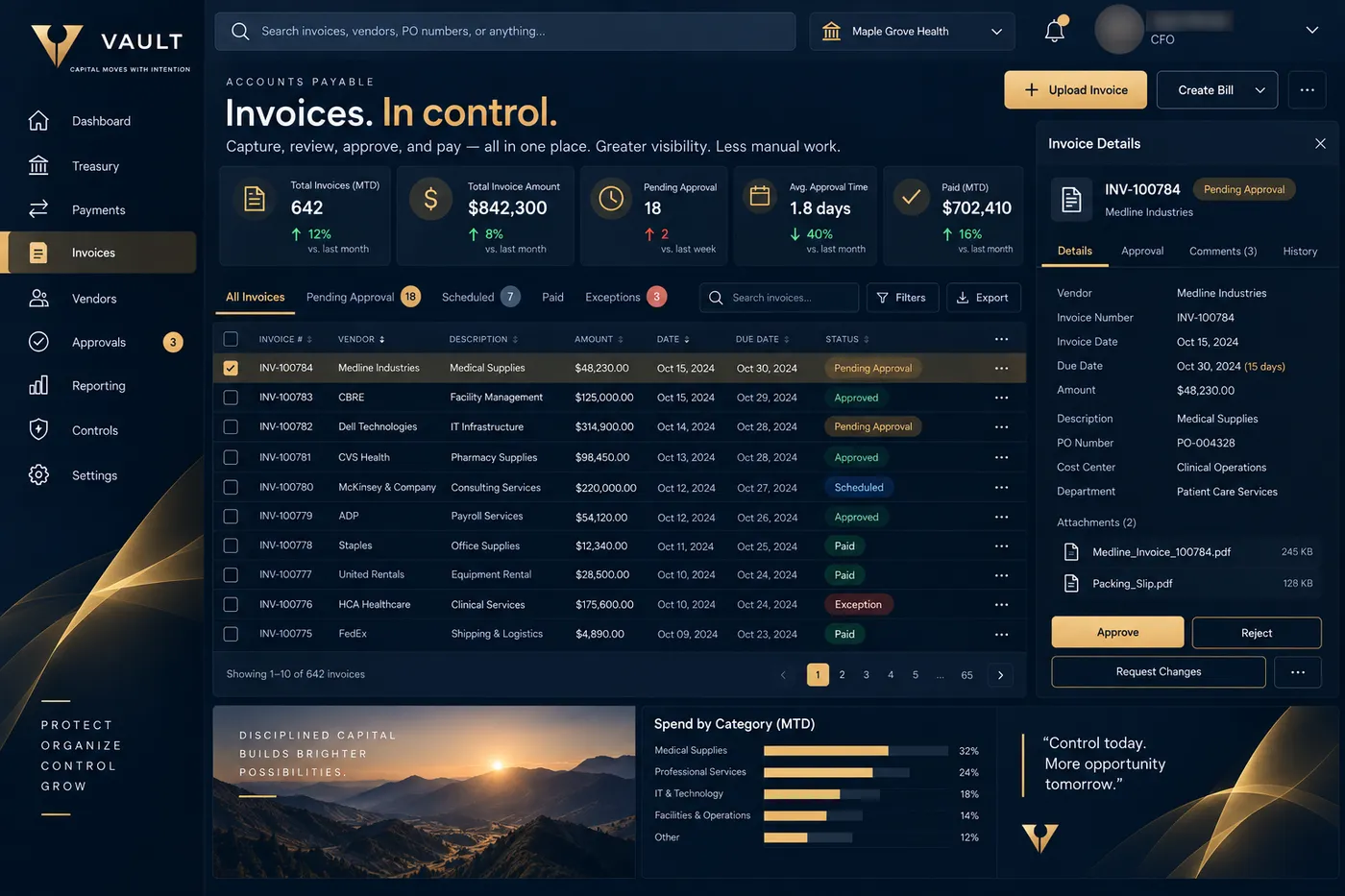Open the Dashboard home icon
Image resolution: width=1345 pixels, height=896 pixels.
[x=38, y=121]
